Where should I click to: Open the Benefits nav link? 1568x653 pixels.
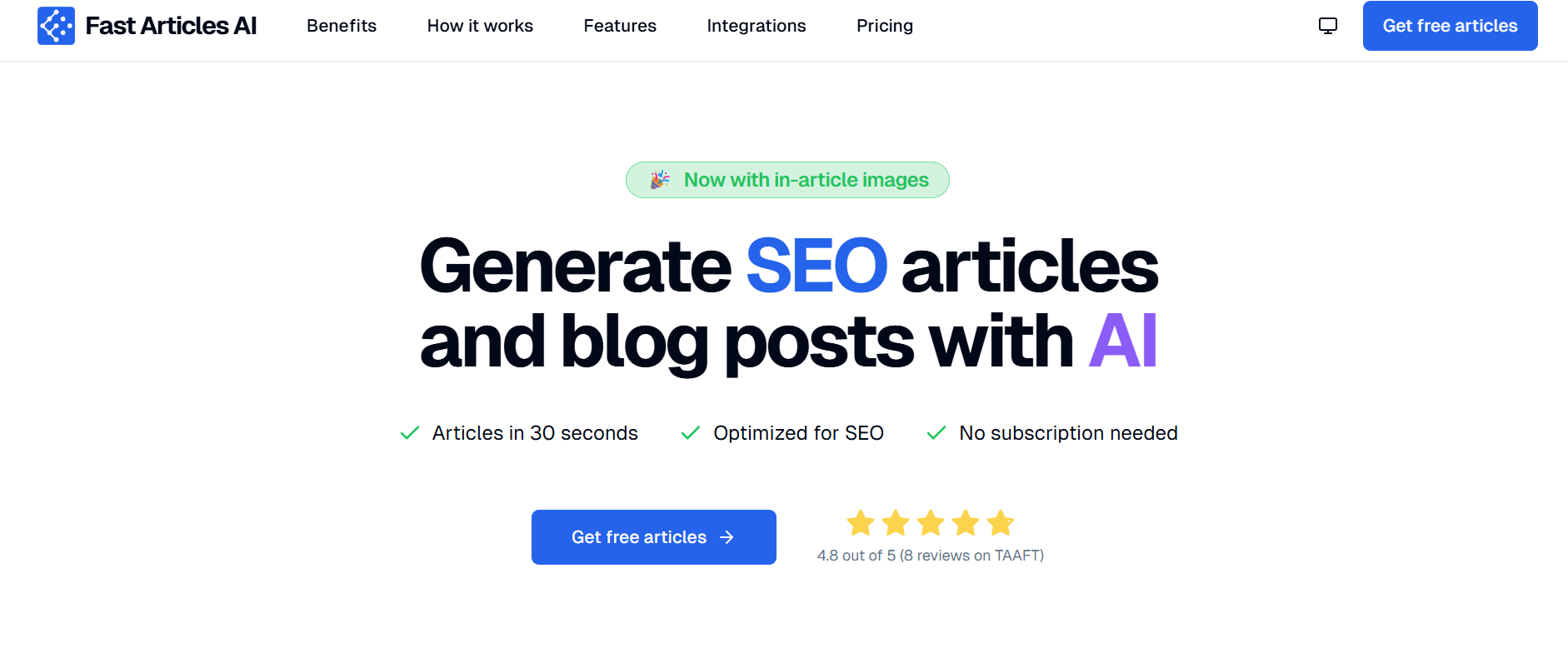(342, 26)
